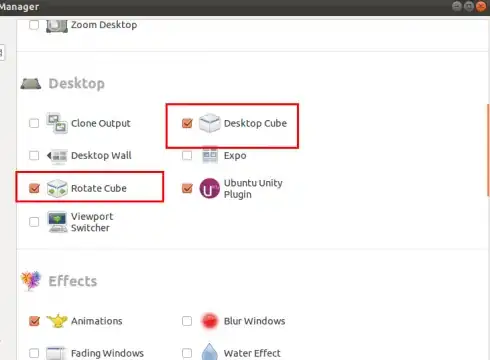
Task: Open the Water Effect droplet icon
Action: pos(210,351)
